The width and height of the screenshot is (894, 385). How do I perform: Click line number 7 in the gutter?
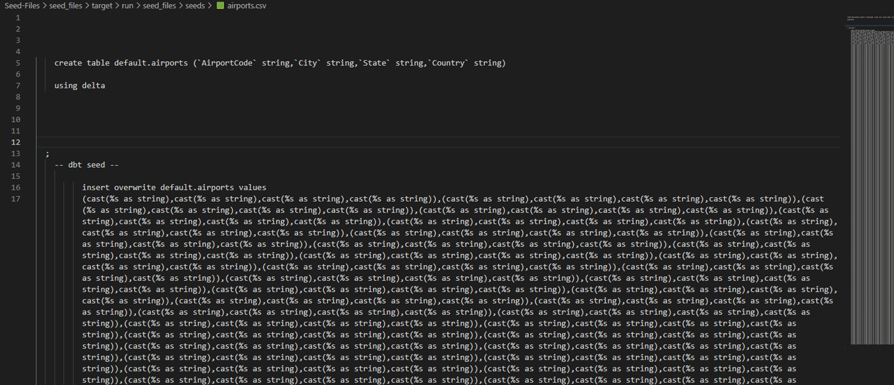[x=18, y=86]
